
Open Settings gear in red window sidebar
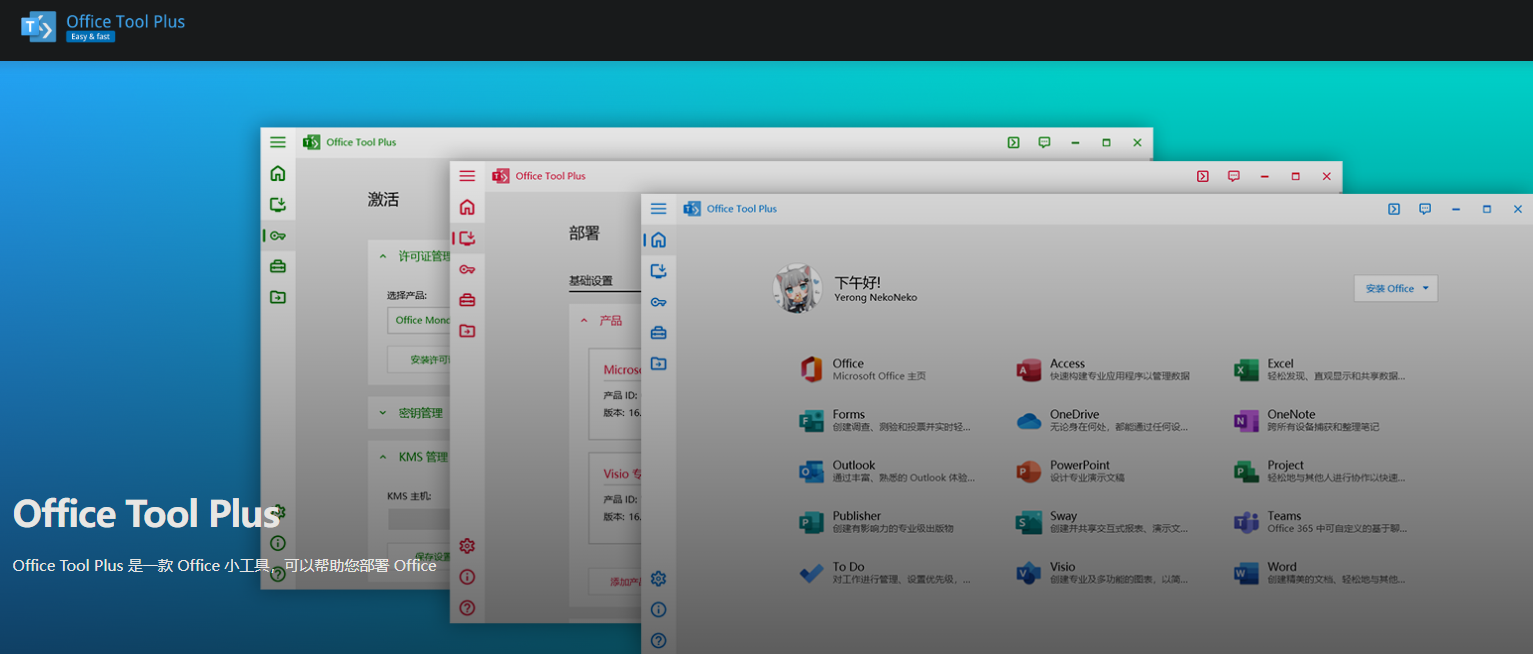(x=467, y=546)
